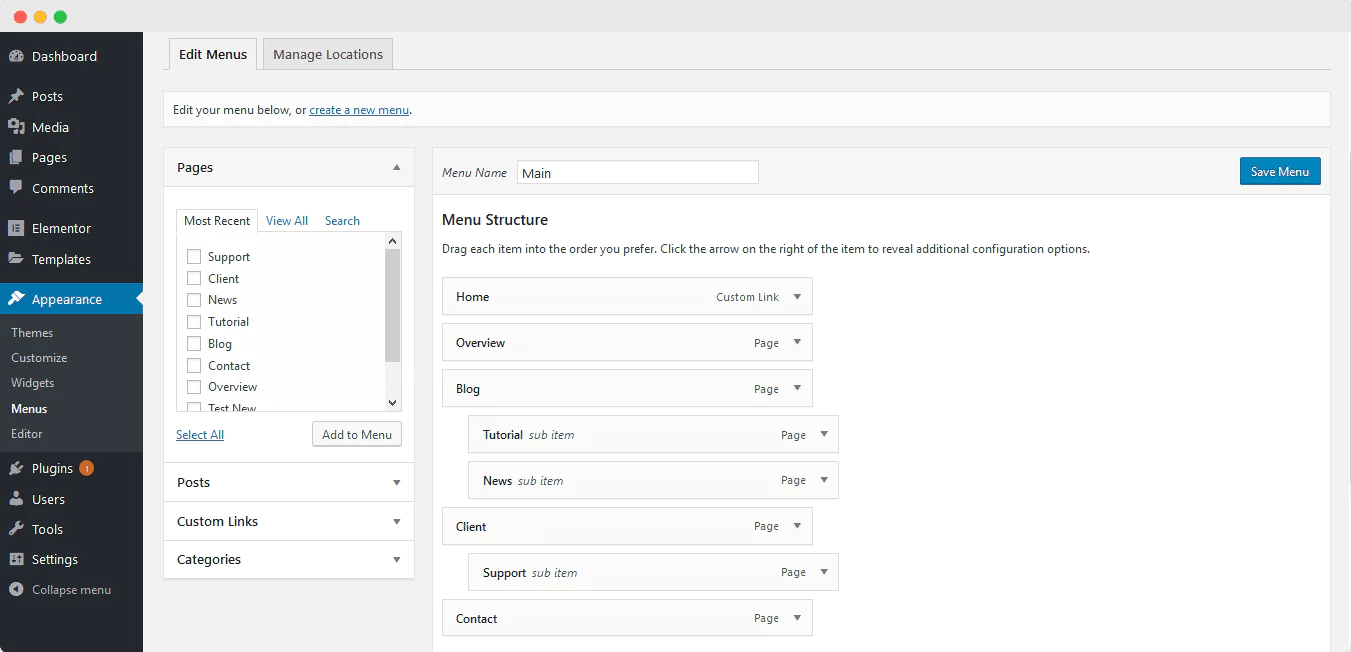Click the Comments speech bubble icon
The width and height of the screenshot is (1351, 652).
coord(16,188)
